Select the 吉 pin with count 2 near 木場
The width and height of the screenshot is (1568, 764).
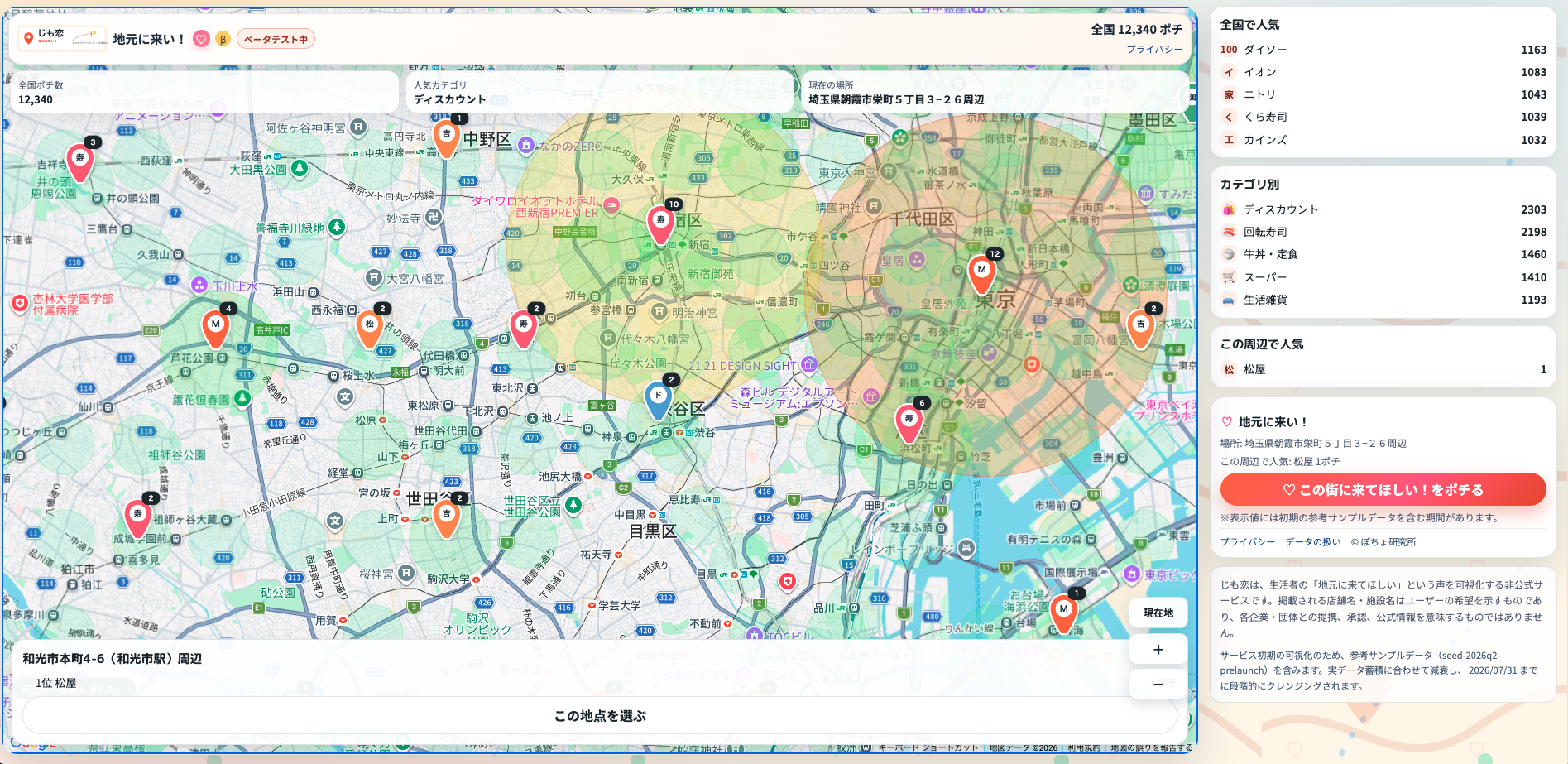click(1140, 329)
